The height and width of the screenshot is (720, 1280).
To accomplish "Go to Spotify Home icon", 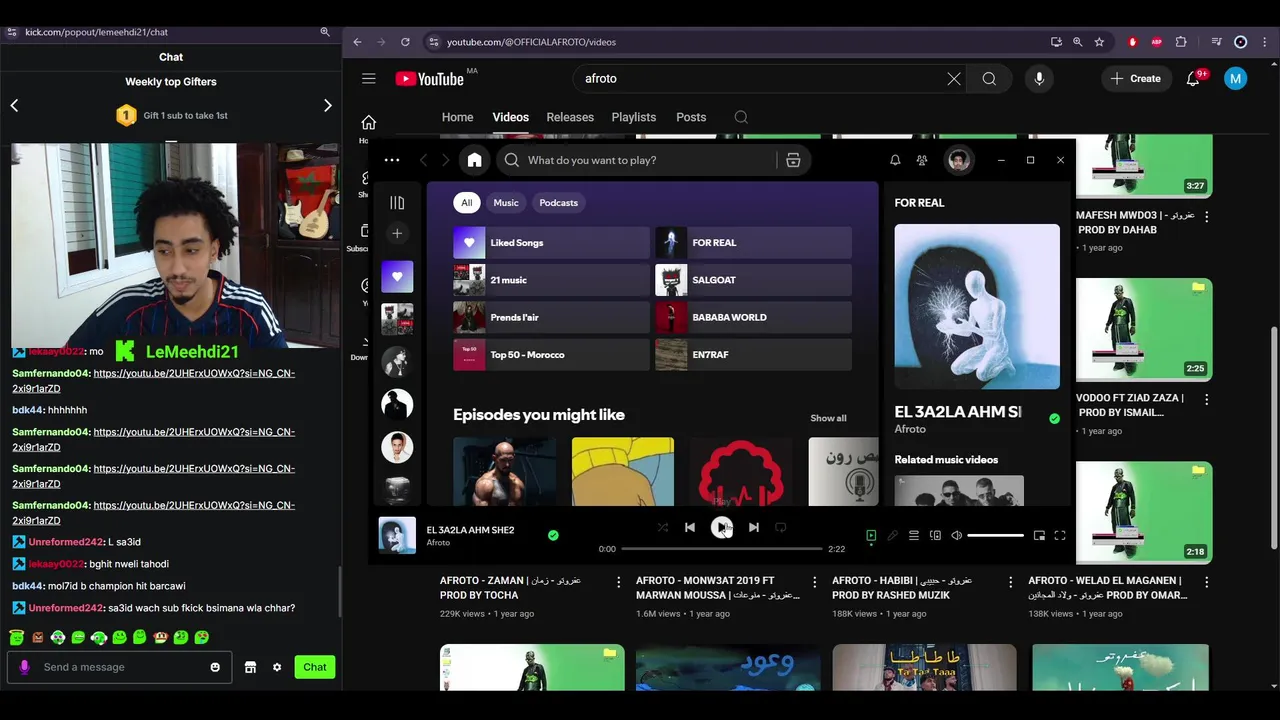I will (474, 160).
